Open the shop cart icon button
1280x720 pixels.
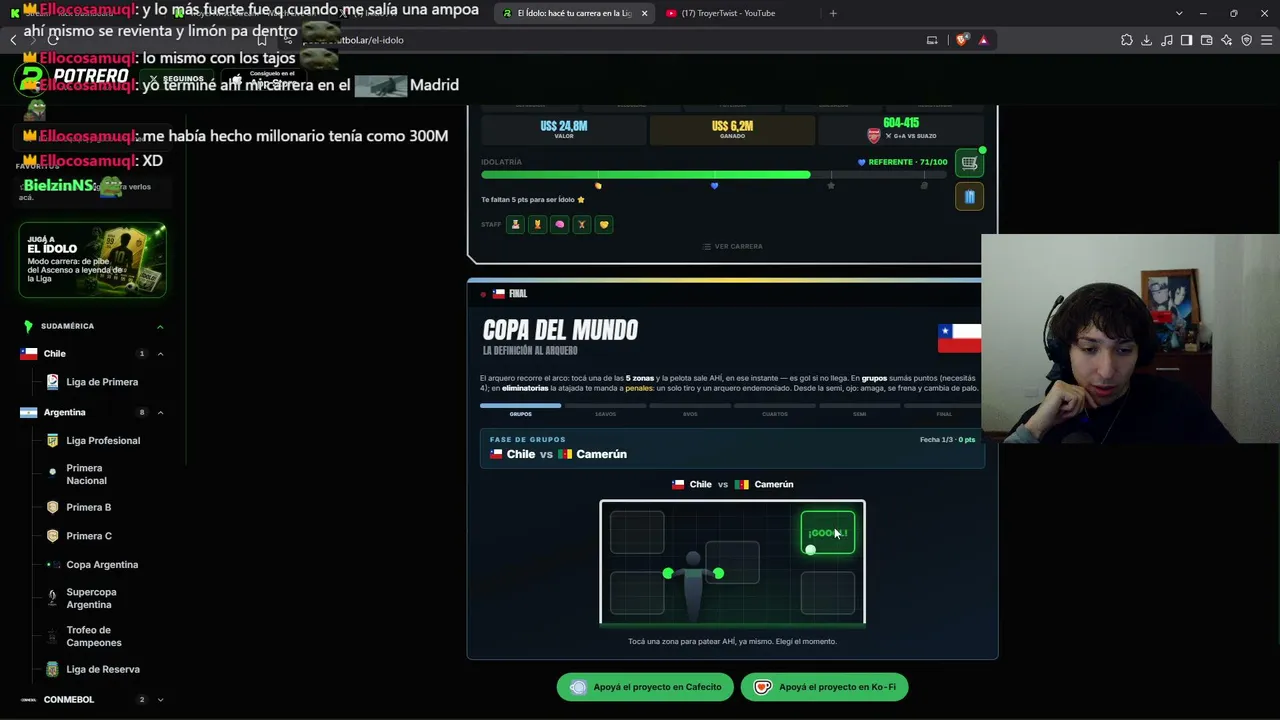click(x=969, y=163)
